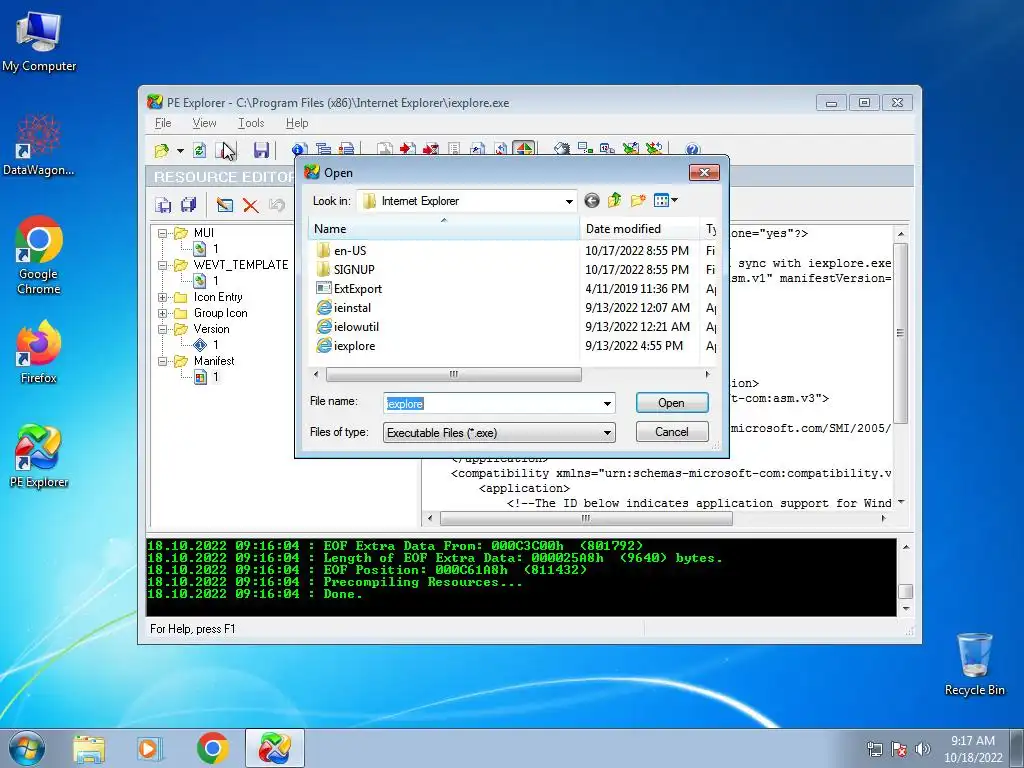The image size is (1024, 768).
Task: Click the blue Help question mark toolbar icon
Action: pyautogui.click(x=692, y=150)
